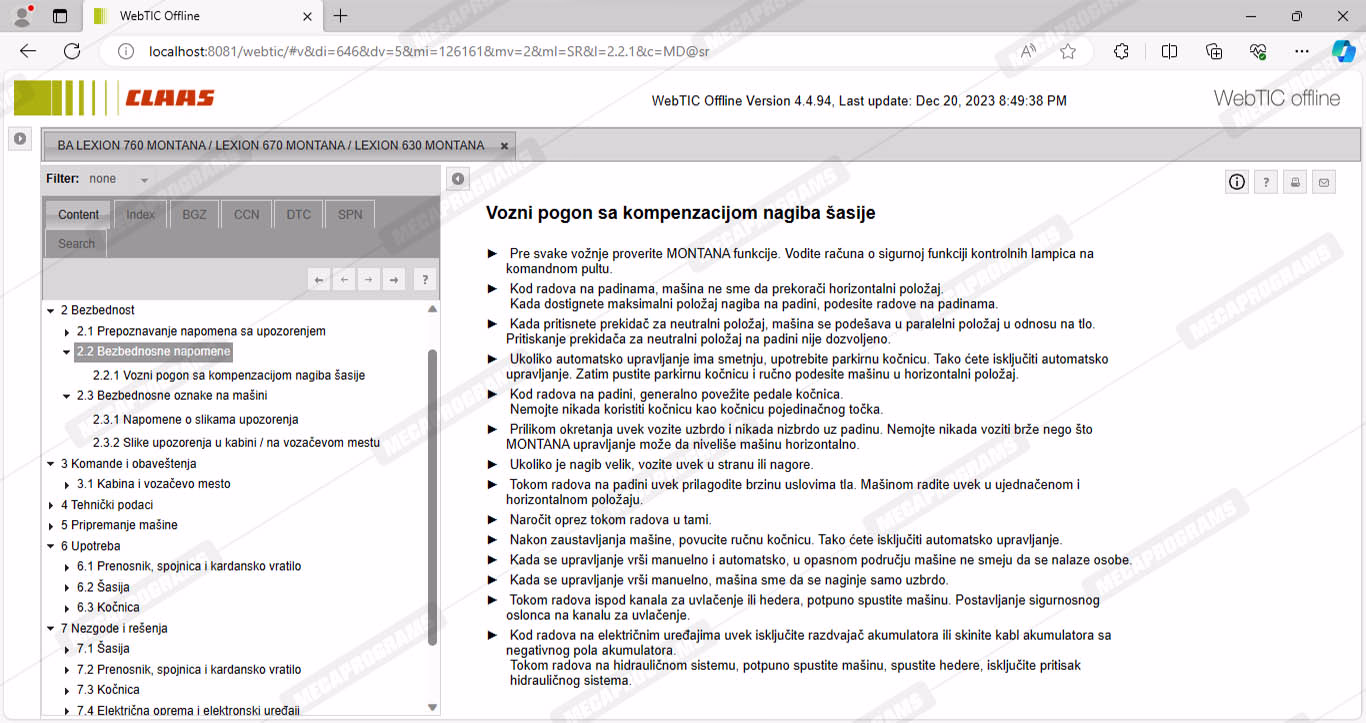This screenshot has width=1366, height=723.
Task: Add this page to favorites
Action: click(x=1068, y=51)
